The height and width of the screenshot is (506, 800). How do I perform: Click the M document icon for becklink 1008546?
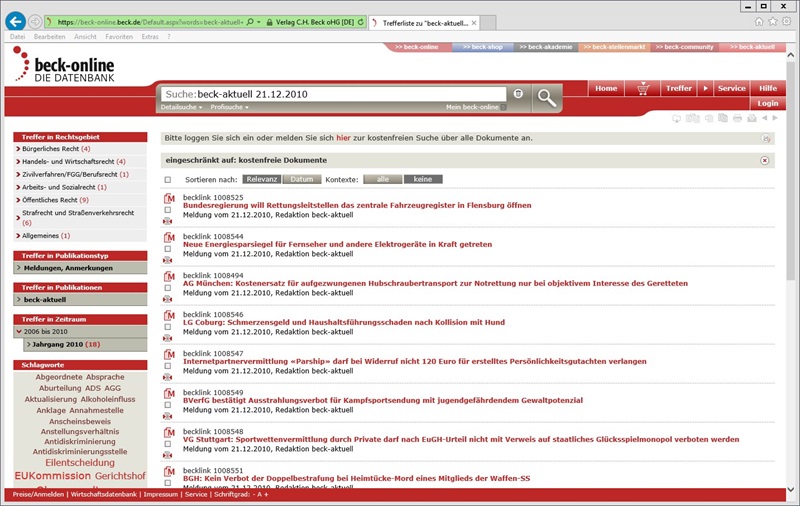169,315
